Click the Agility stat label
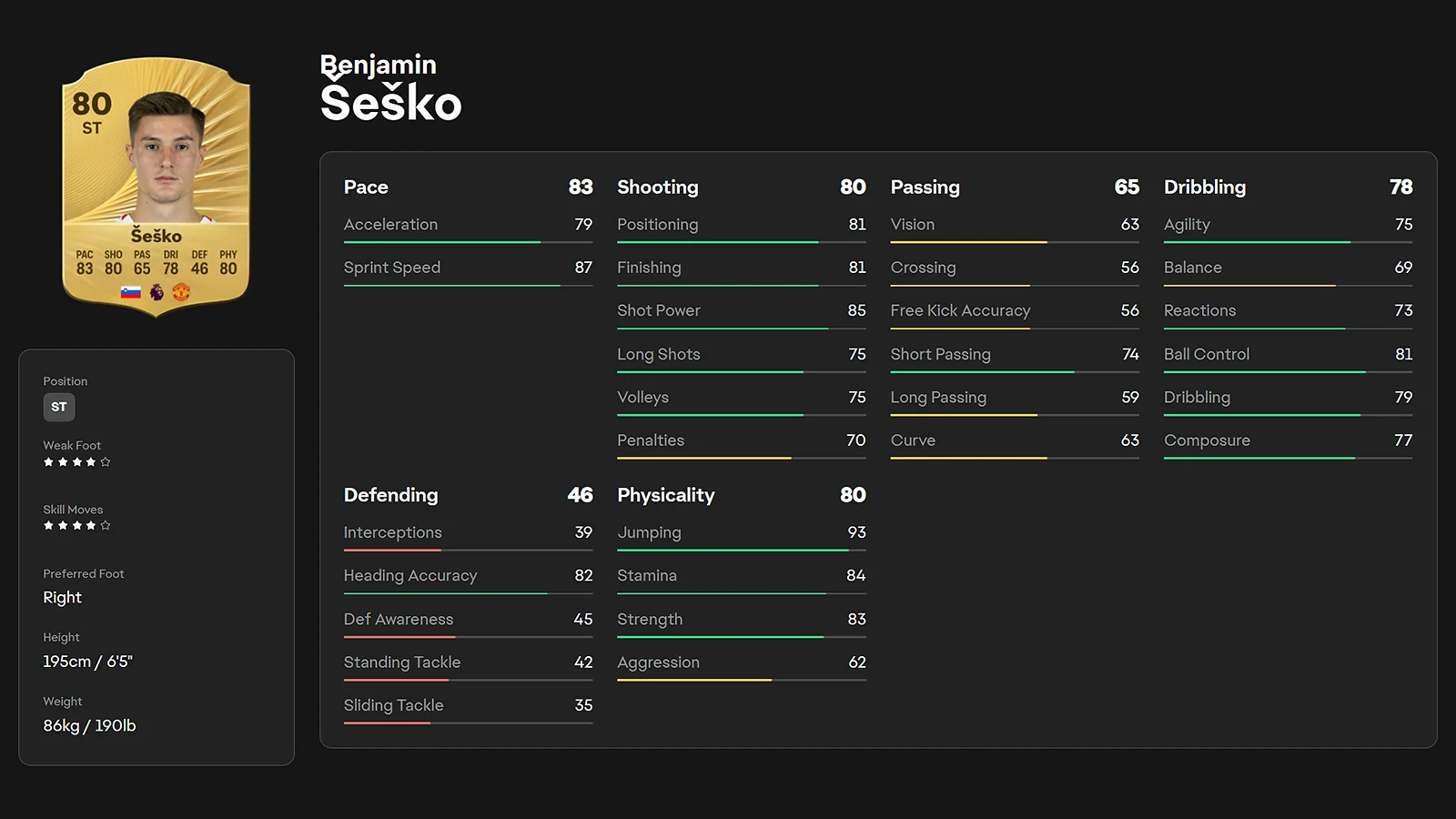Image resolution: width=1456 pixels, height=819 pixels. [1187, 225]
